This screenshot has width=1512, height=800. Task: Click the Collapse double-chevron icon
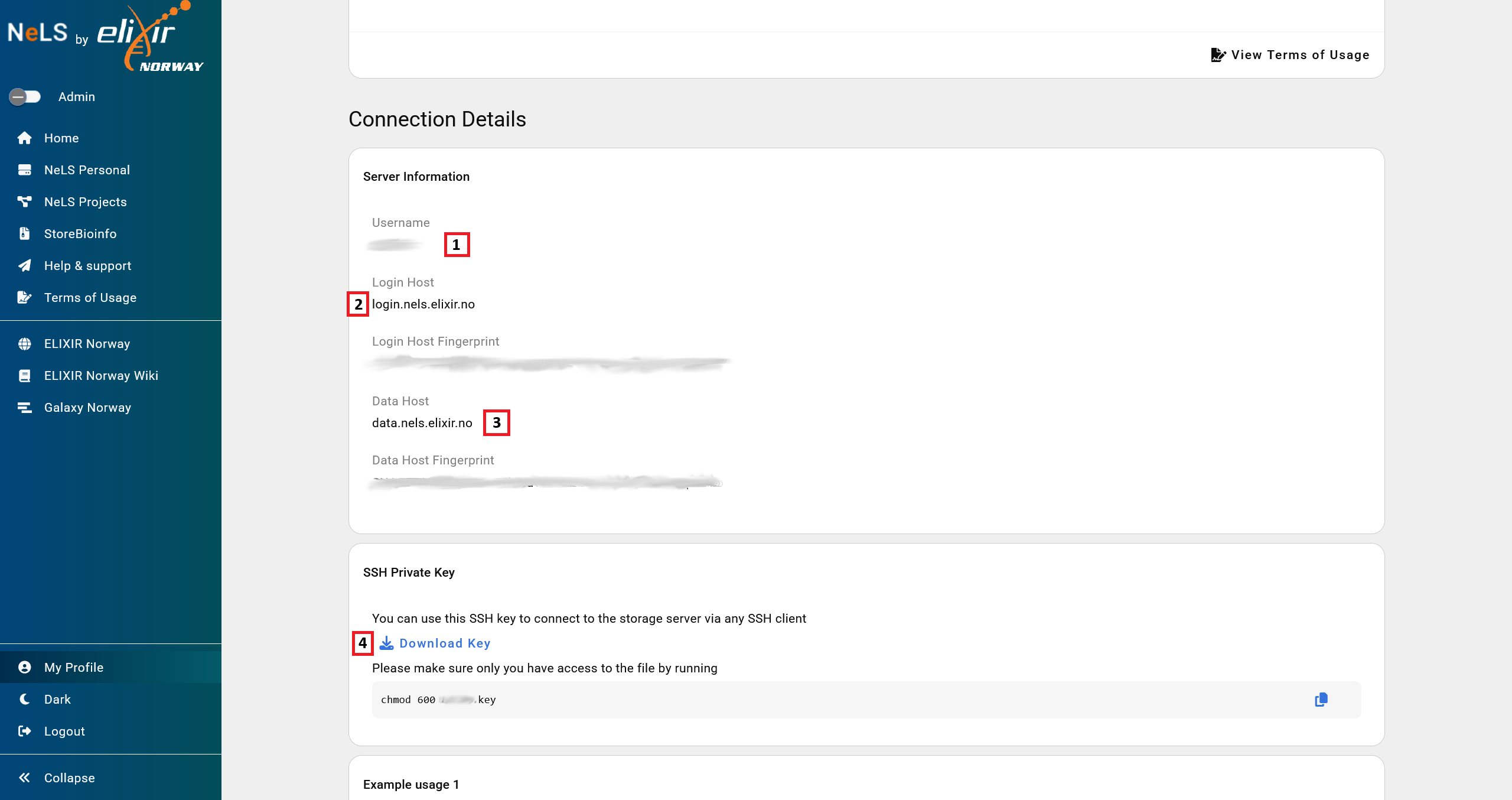coord(24,778)
